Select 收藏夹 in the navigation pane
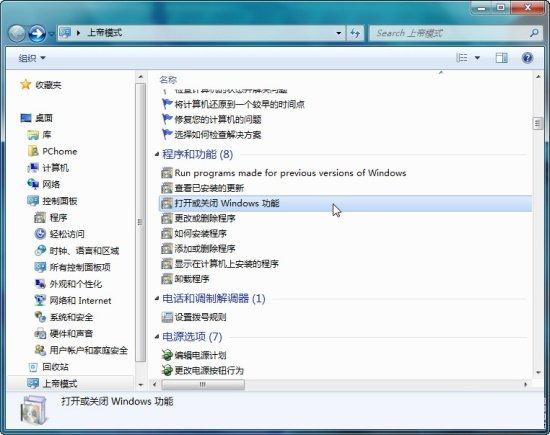 [48, 85]
